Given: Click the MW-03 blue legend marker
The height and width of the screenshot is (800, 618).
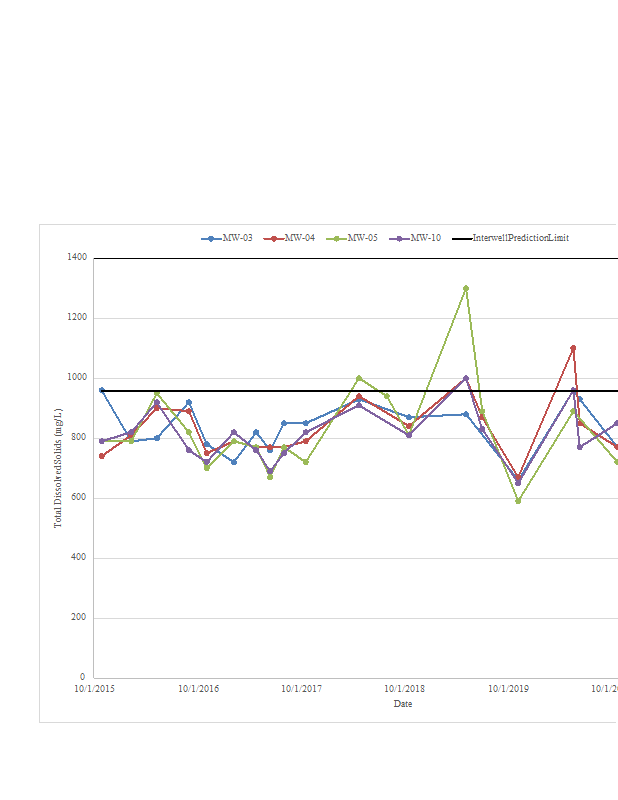Looking at the screenshot, I should (x=211, y=239).
